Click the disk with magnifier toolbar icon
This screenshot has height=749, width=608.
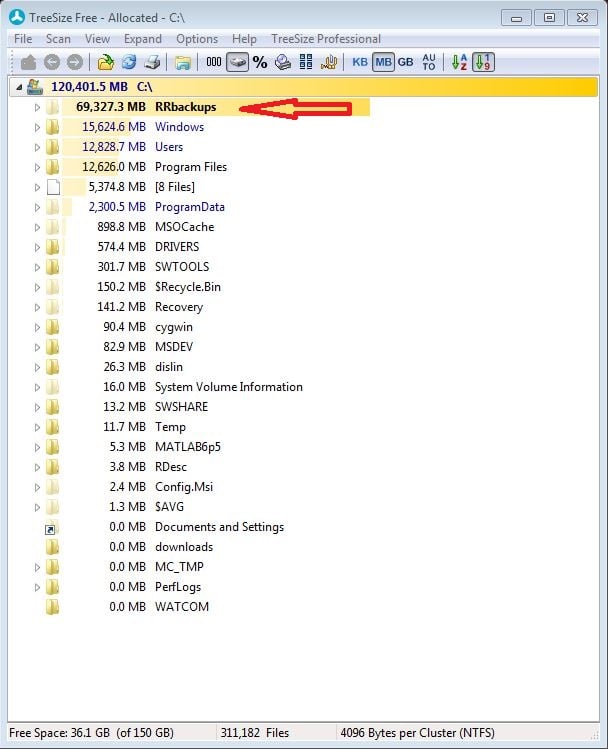[x=283, y=62]
